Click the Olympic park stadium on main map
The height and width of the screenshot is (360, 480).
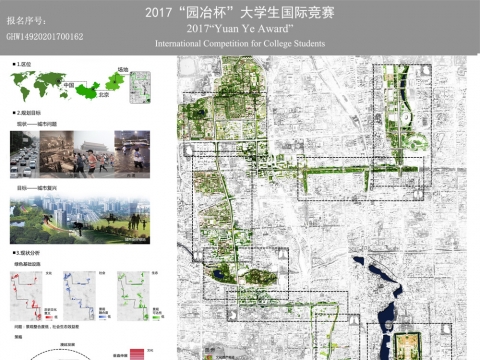(406, 118)
